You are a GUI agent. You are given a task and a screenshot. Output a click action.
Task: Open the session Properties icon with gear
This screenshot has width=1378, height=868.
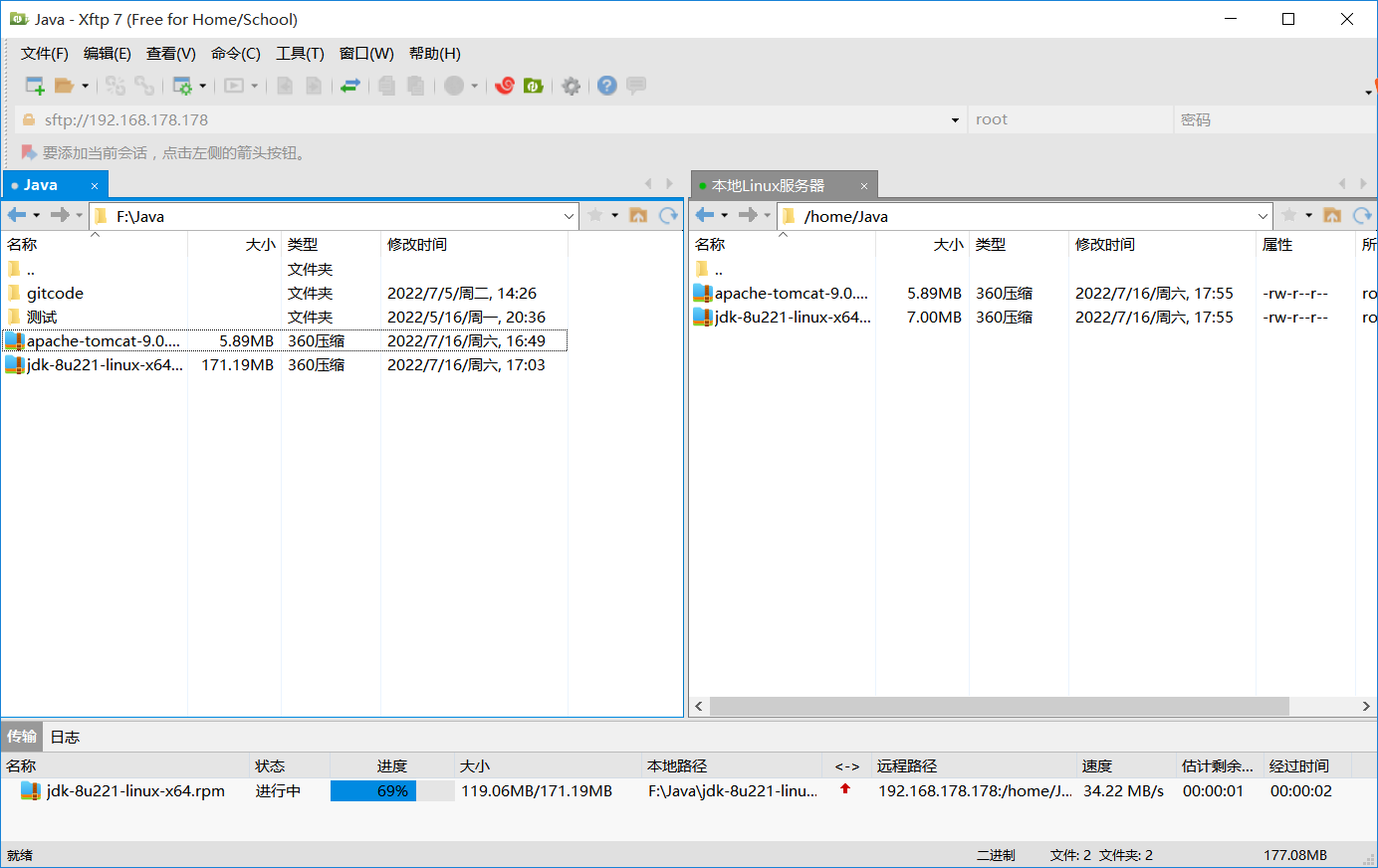click(x=182, y=86)
